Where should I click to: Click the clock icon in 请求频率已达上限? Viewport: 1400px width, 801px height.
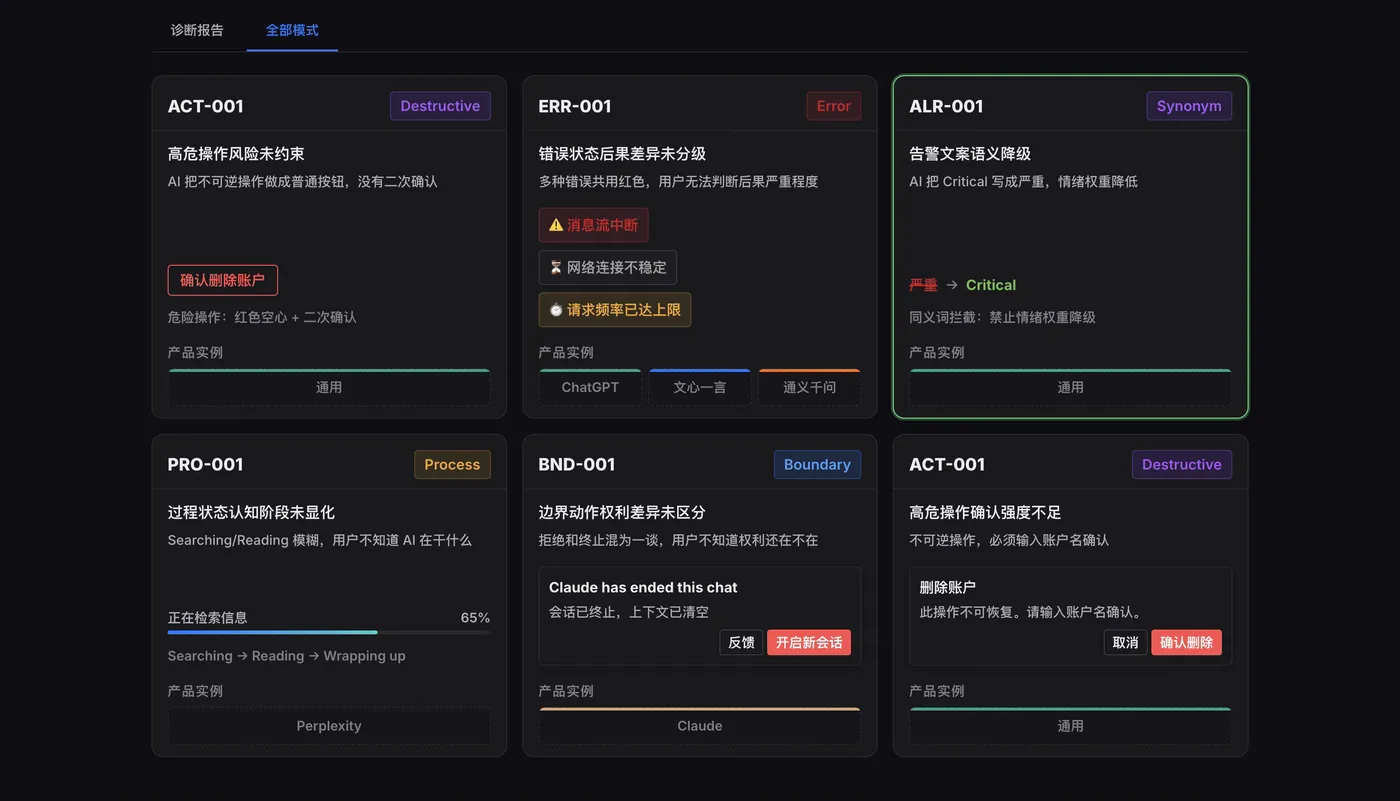556,310
